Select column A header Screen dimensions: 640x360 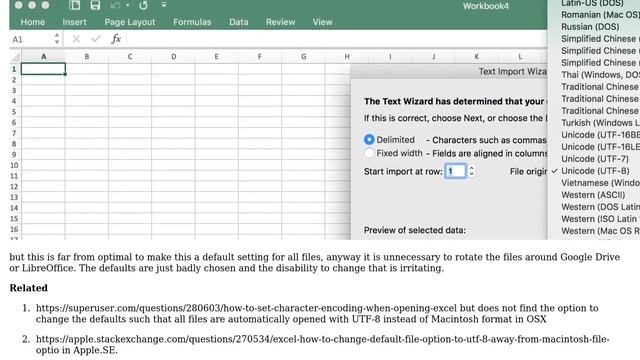[x=43, y=57]
